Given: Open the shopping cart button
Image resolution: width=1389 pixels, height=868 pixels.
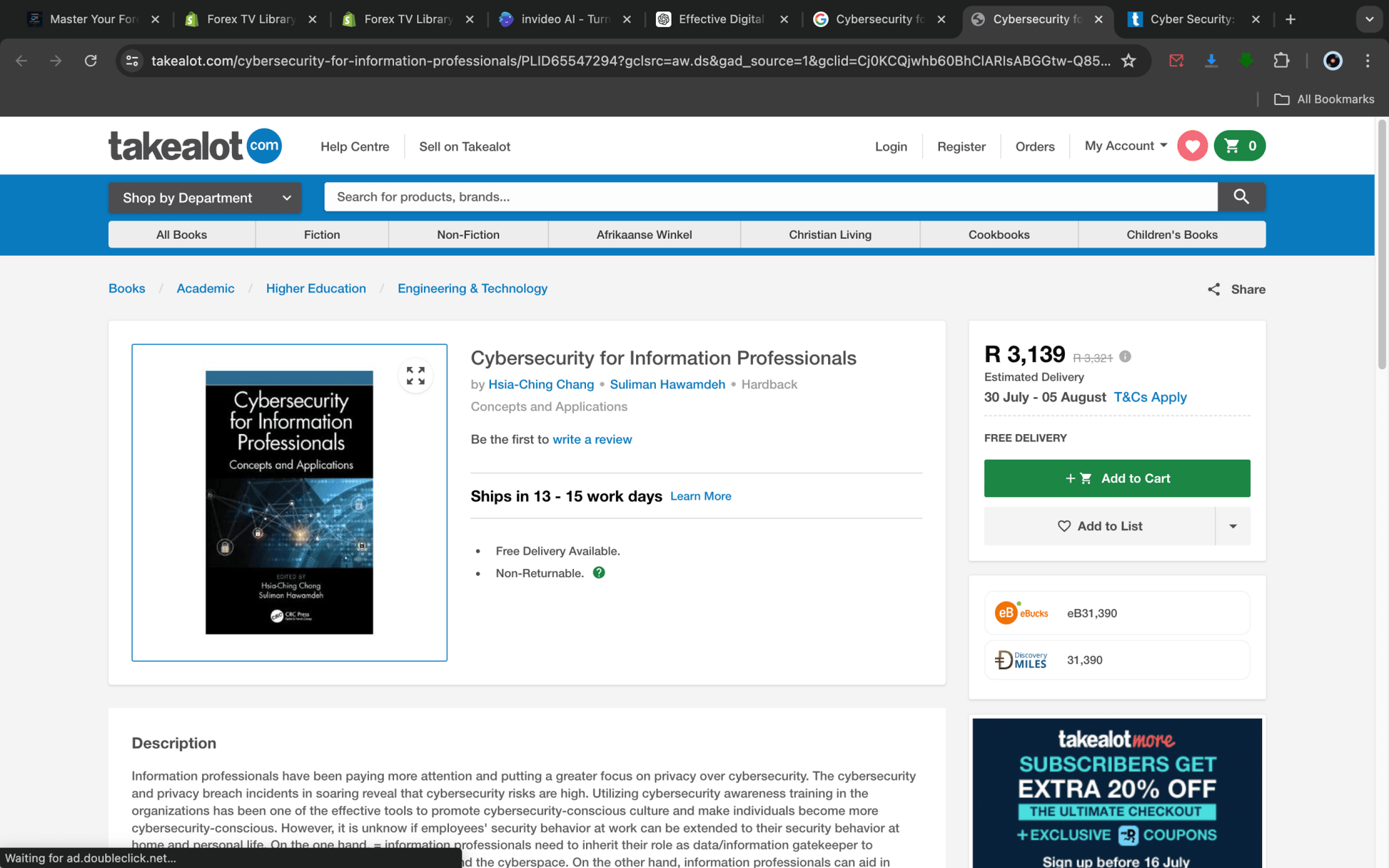Looking at the screenshot, I should point(1240,146).
